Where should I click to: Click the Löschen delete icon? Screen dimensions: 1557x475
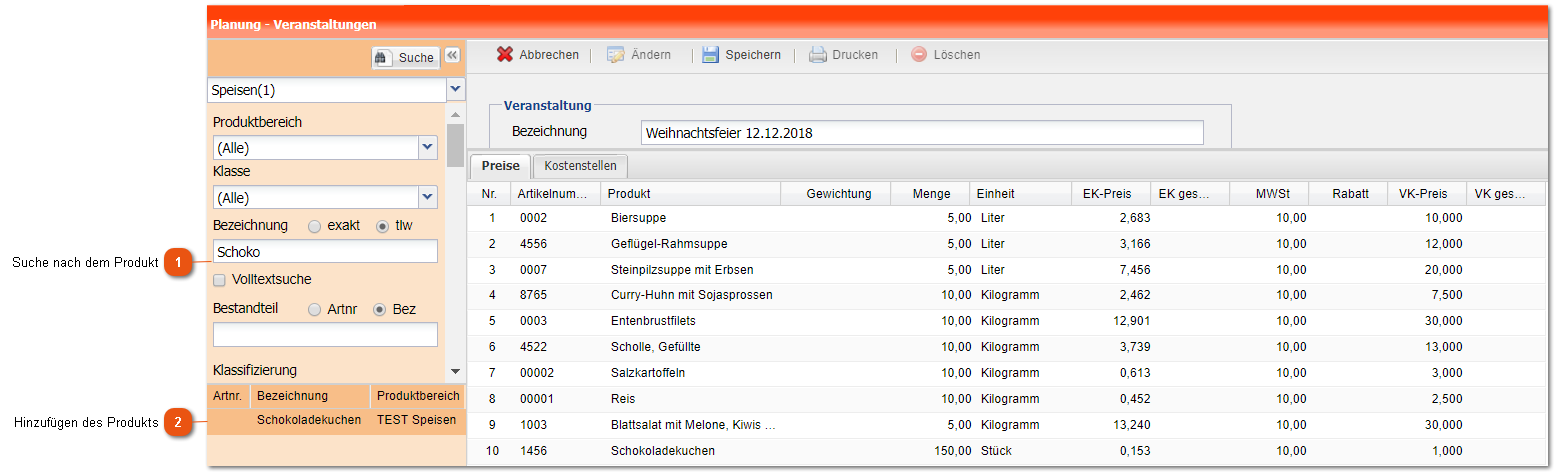pos(919,55)
